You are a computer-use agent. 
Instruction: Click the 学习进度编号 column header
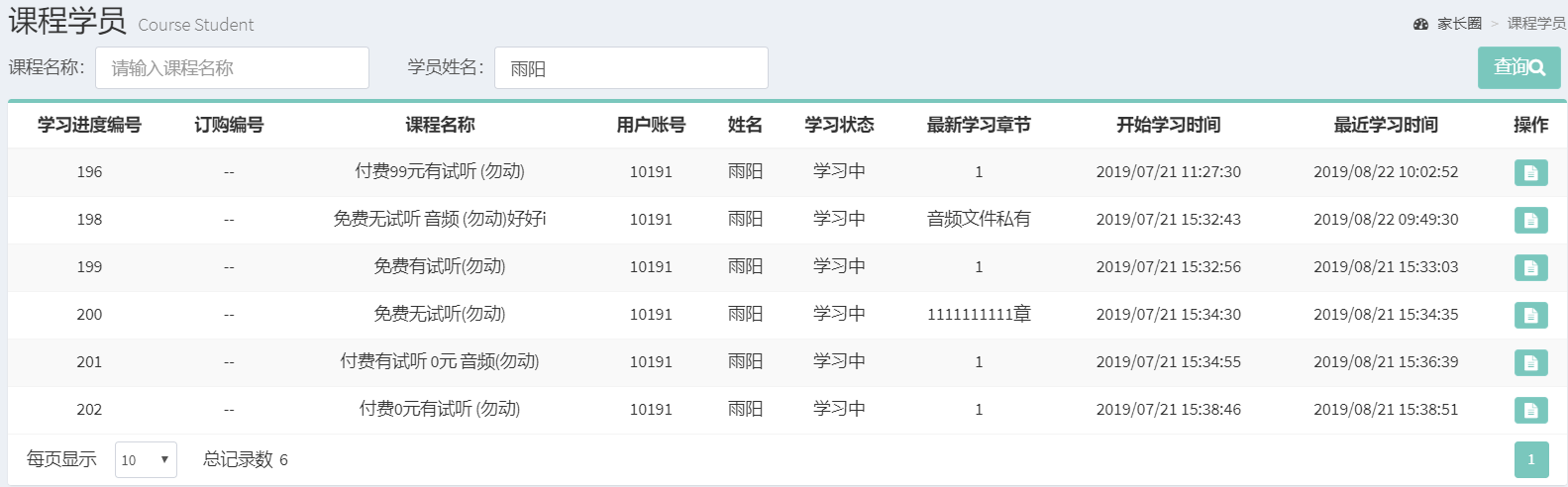click(89, 125)
